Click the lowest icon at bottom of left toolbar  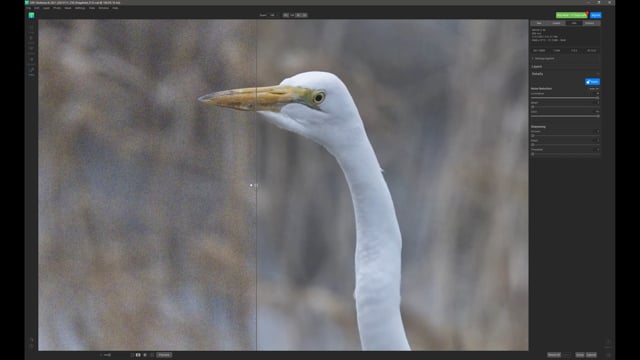click(31, 347)
